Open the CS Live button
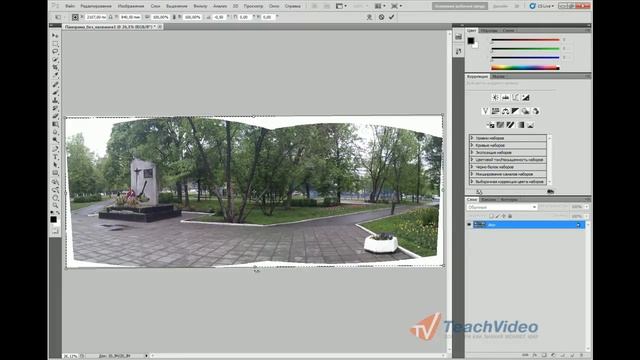 [x=541, y=6]
